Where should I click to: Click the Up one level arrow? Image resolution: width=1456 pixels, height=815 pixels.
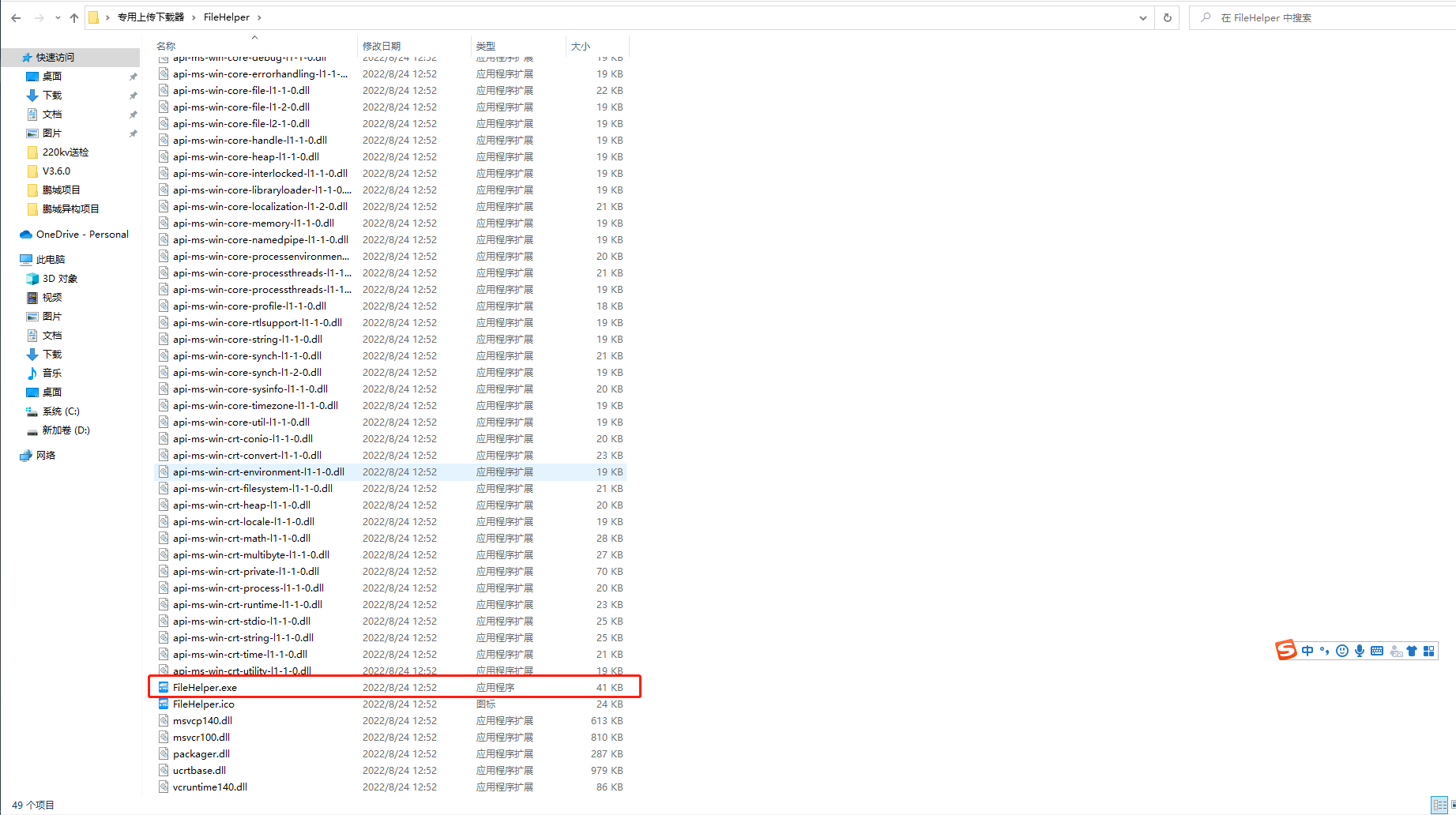[74, 17]
